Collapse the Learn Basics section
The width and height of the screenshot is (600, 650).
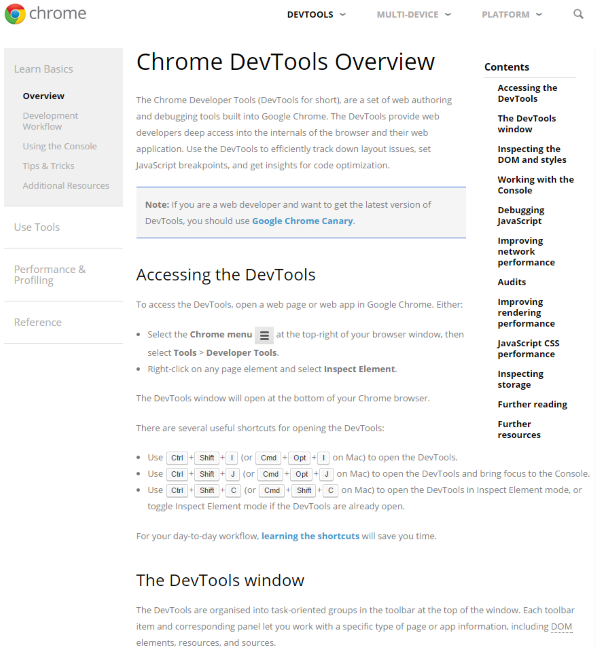click(x=44, y=69)
